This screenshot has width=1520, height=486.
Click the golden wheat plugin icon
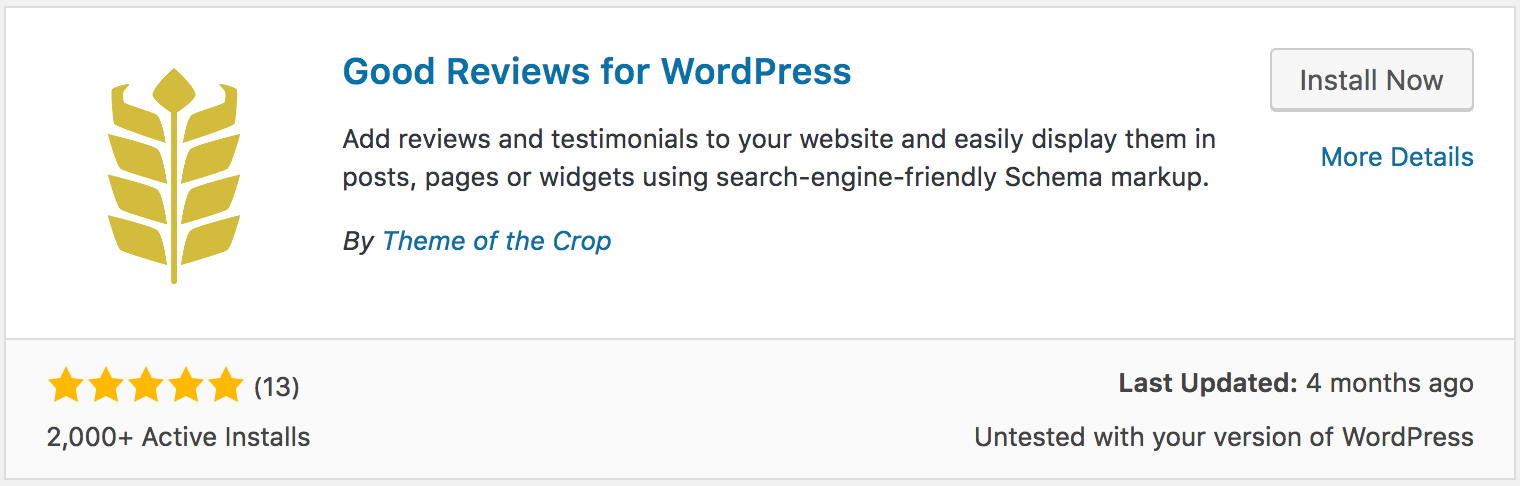tap(174, 175)
